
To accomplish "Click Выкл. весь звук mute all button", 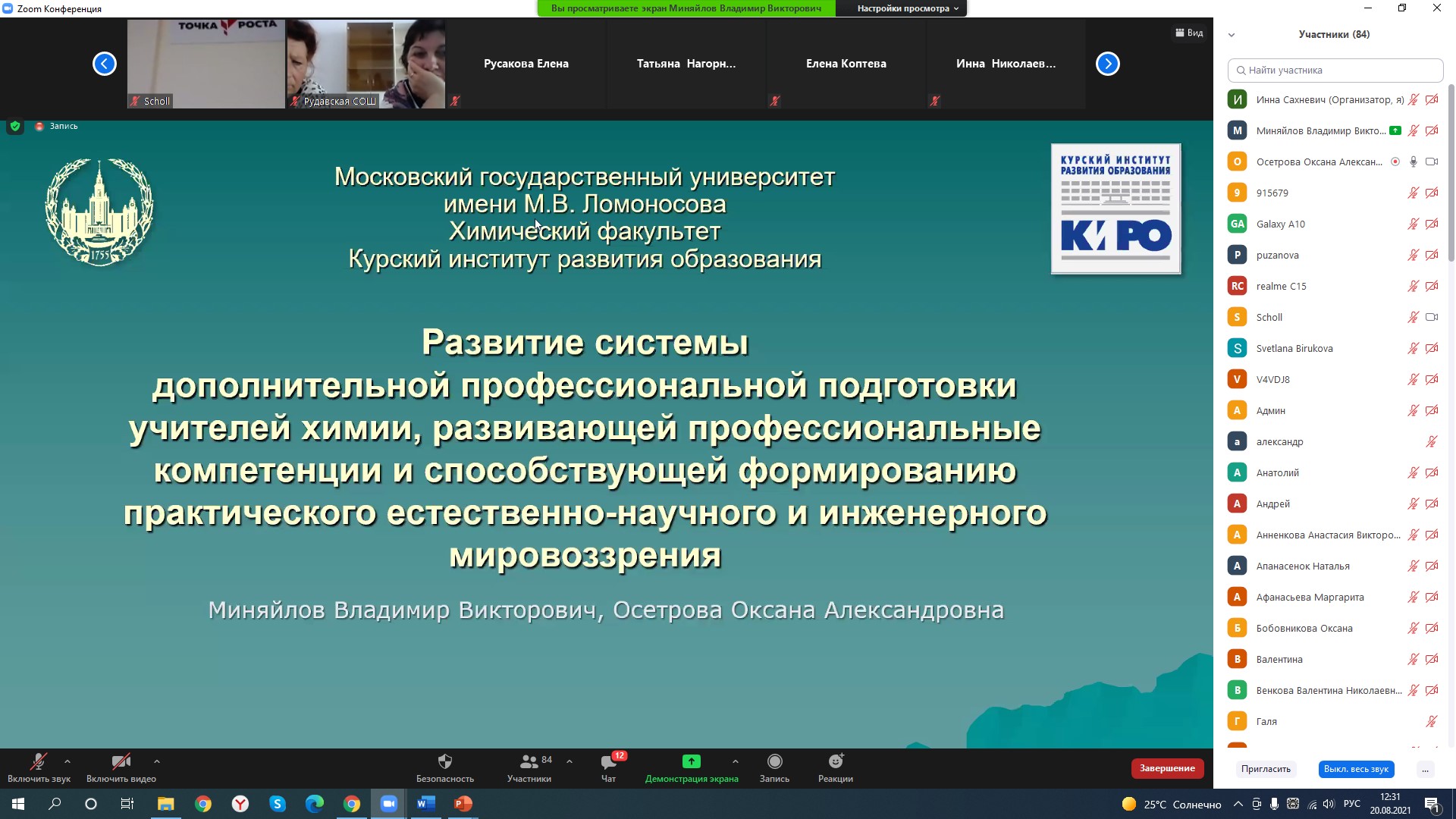I will point(1356,769).
